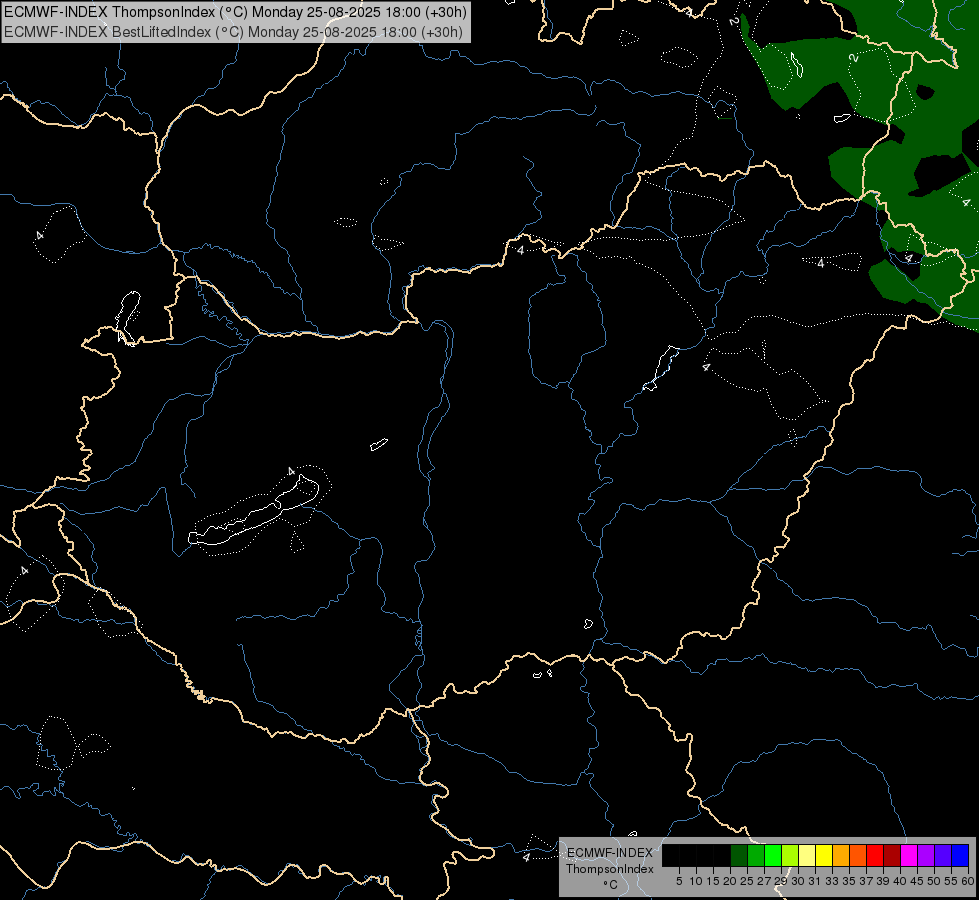Click the legend tick label '39'
The image size is (979, 900).
tap(883, 881)
